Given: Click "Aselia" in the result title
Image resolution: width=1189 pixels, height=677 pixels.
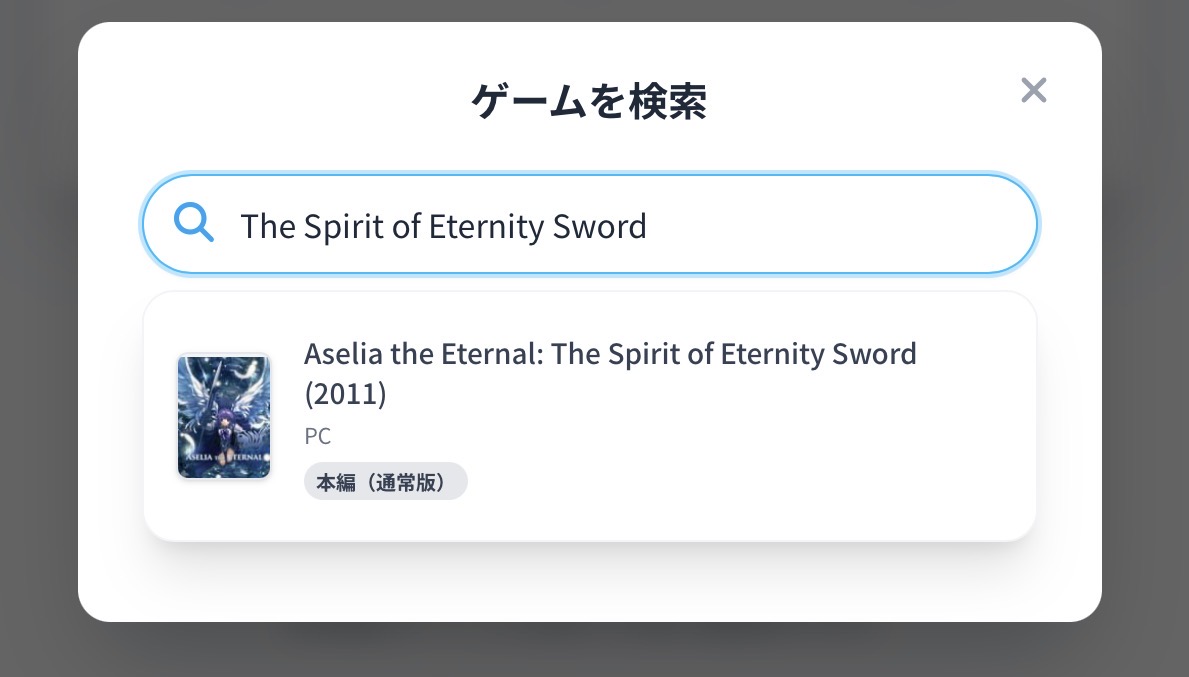Looking at the screenshot, I should [x=338, y=354].
